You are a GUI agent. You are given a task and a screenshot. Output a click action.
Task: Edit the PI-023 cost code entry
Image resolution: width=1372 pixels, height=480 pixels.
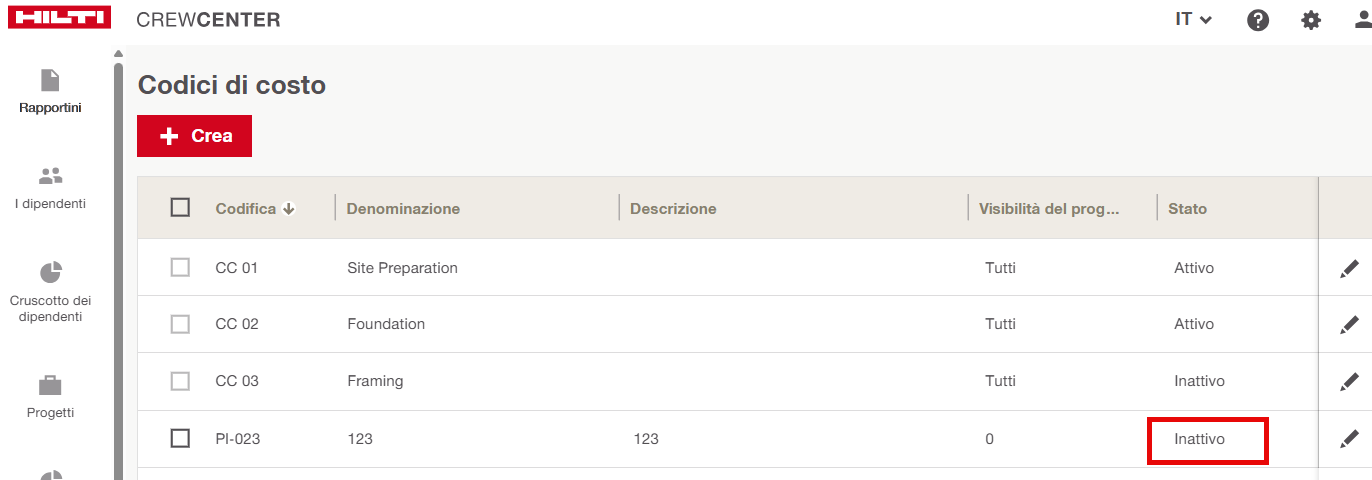click(1349, 438)
